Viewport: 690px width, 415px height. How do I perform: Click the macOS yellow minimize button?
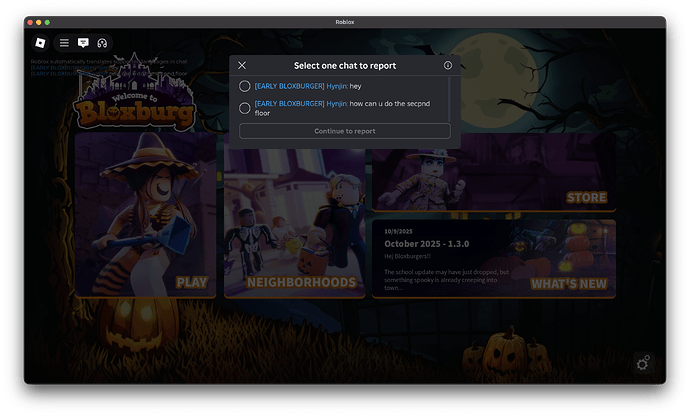click(39, 22)
